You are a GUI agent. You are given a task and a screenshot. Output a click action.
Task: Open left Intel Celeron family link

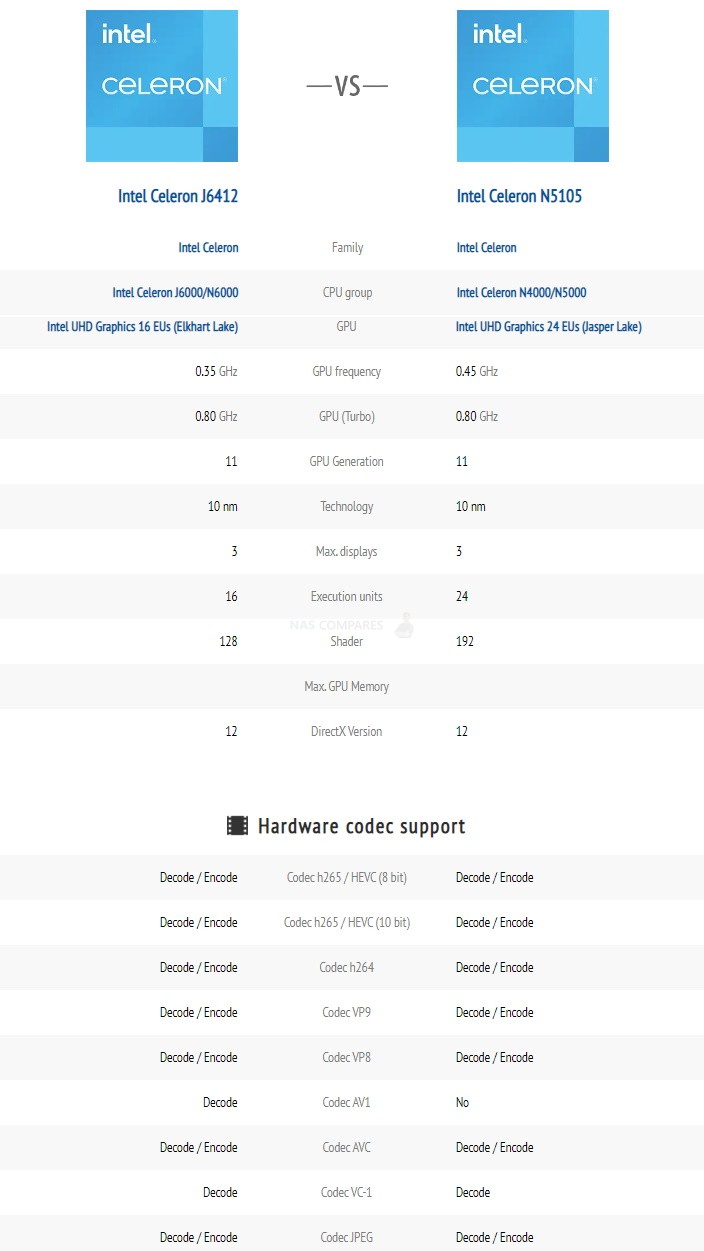(208, 248)
